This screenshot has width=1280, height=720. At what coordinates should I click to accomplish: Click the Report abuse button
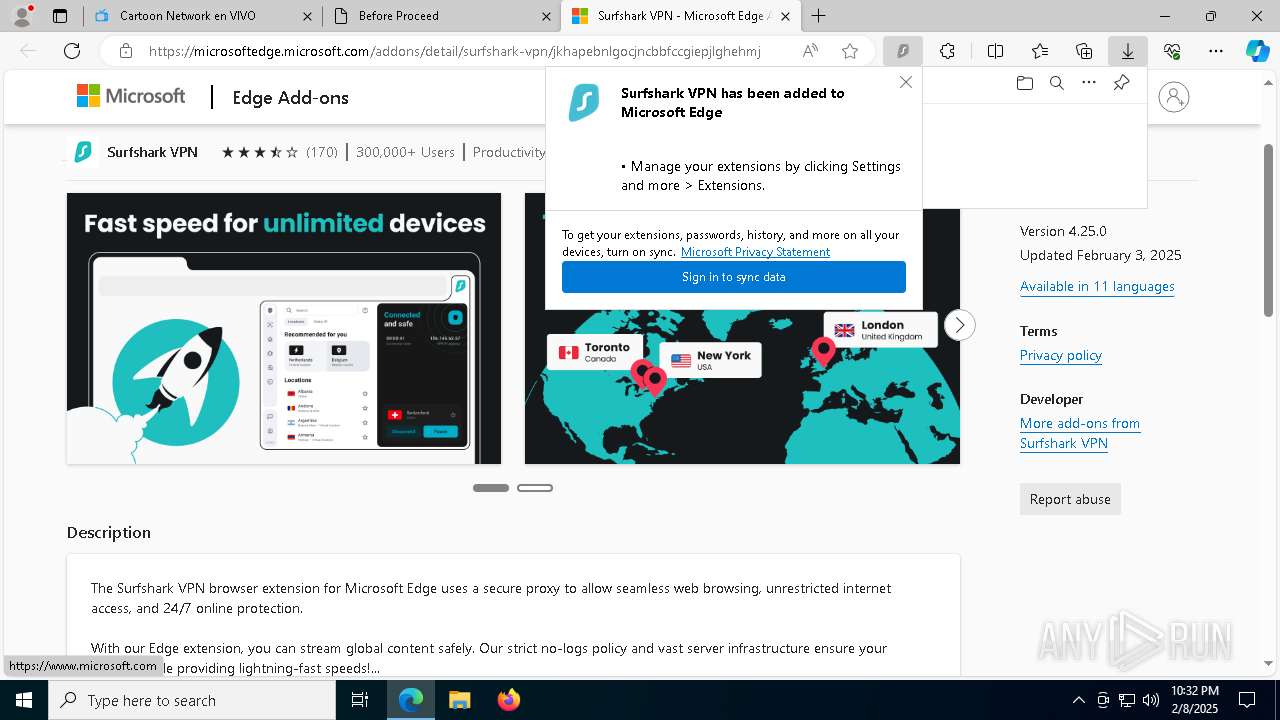click(1070, 499)
